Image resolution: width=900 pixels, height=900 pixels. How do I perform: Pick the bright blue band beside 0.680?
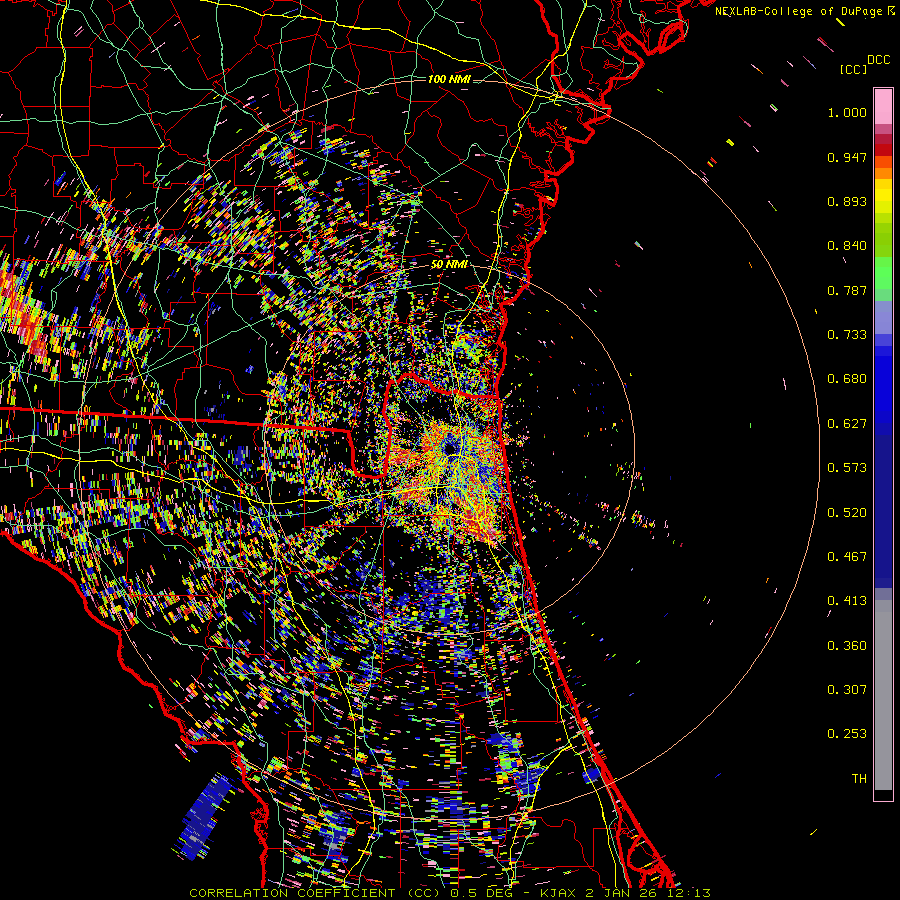click(x=883, y=382)
